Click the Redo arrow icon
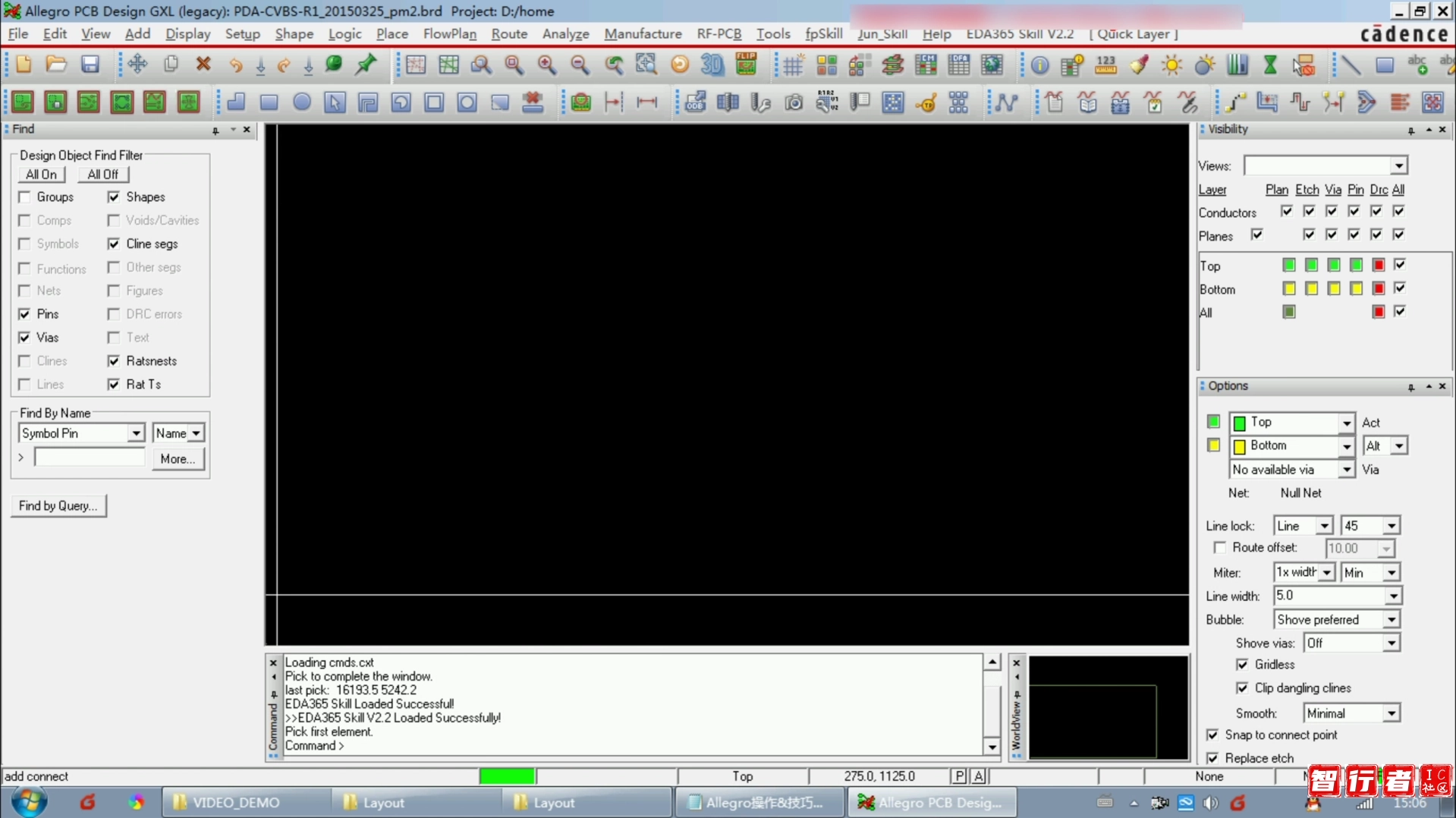1456x818 pixels. coord(284,64)
